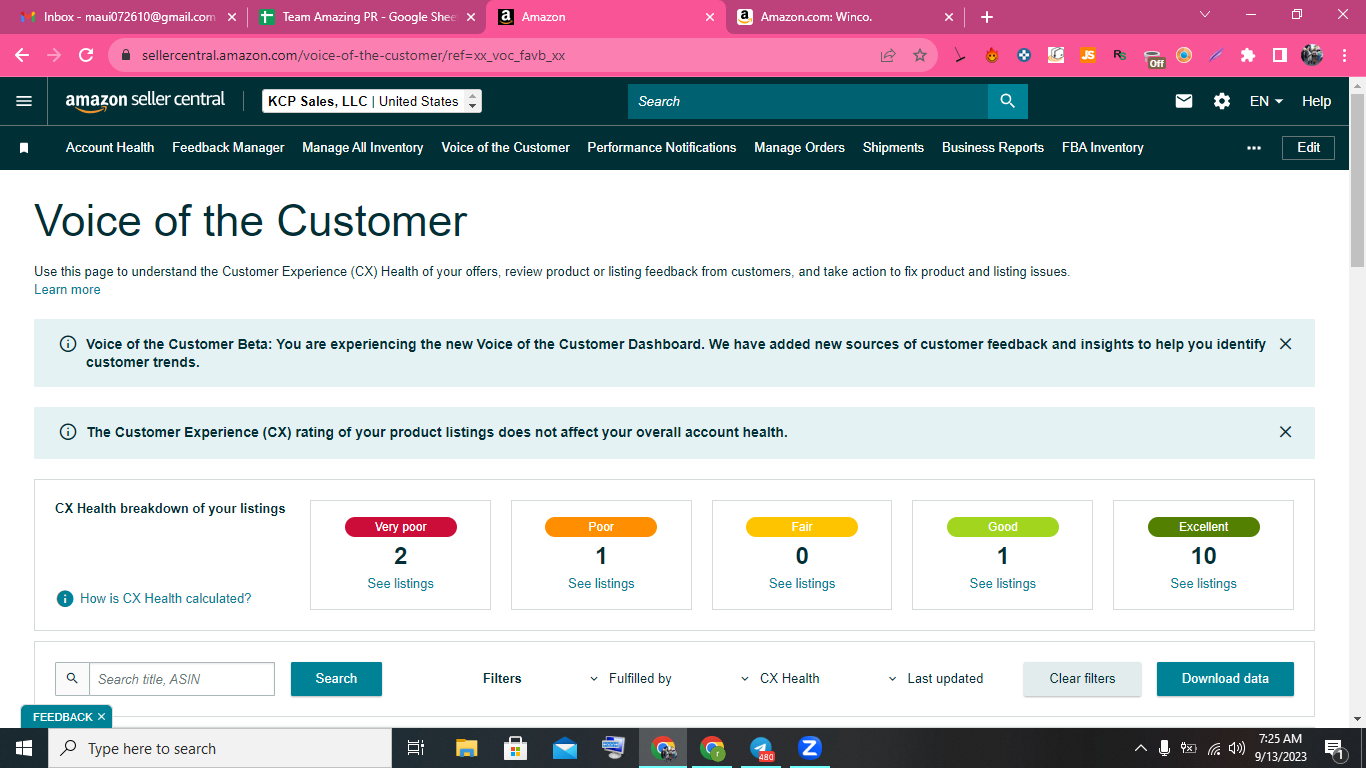1366x768 pixels.
Task: Click the Seller Central header search field
Action: 808,101
